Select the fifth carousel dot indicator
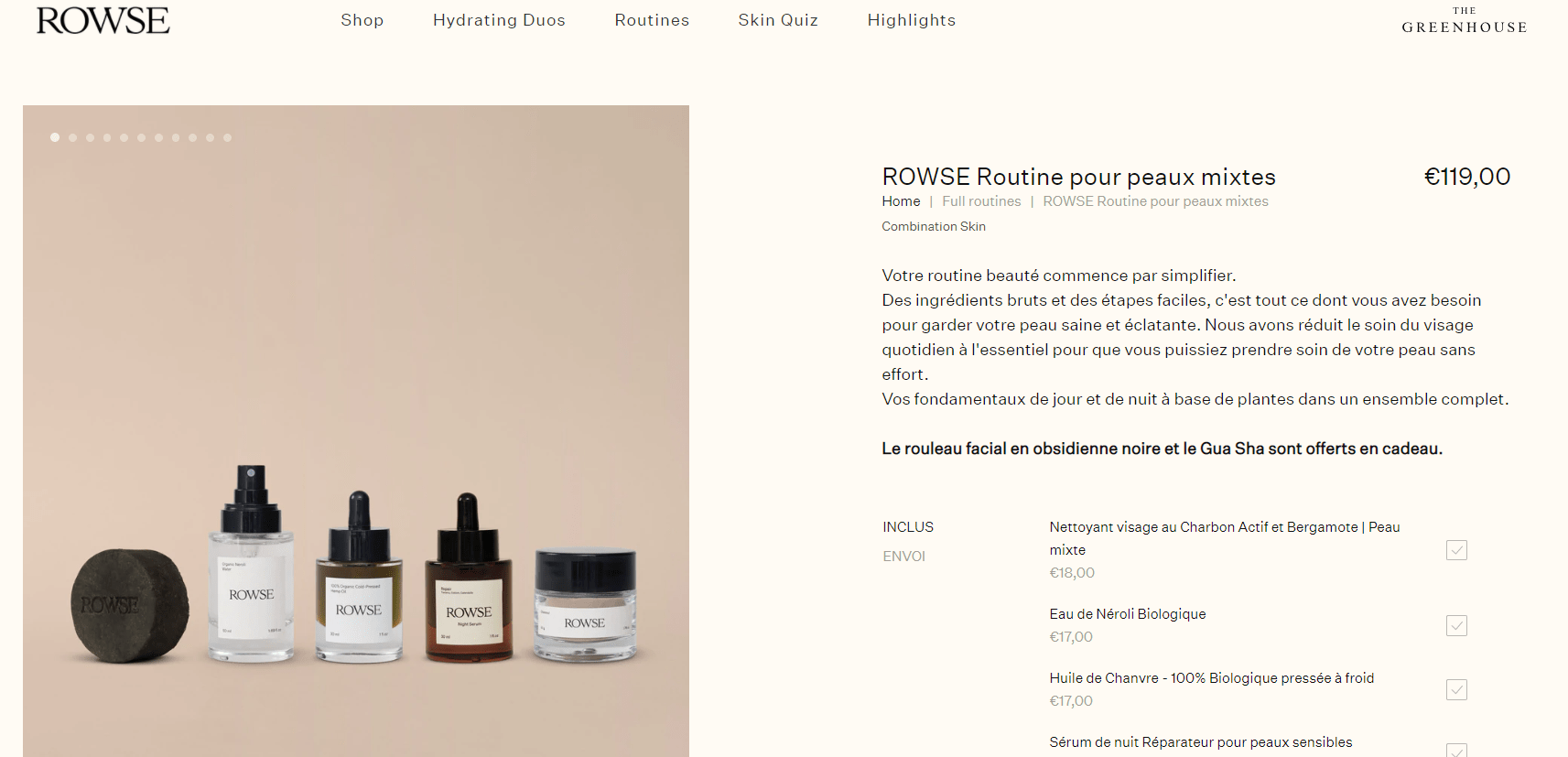The width and height of the screenshot is (1568, 757). coord(124,137)
